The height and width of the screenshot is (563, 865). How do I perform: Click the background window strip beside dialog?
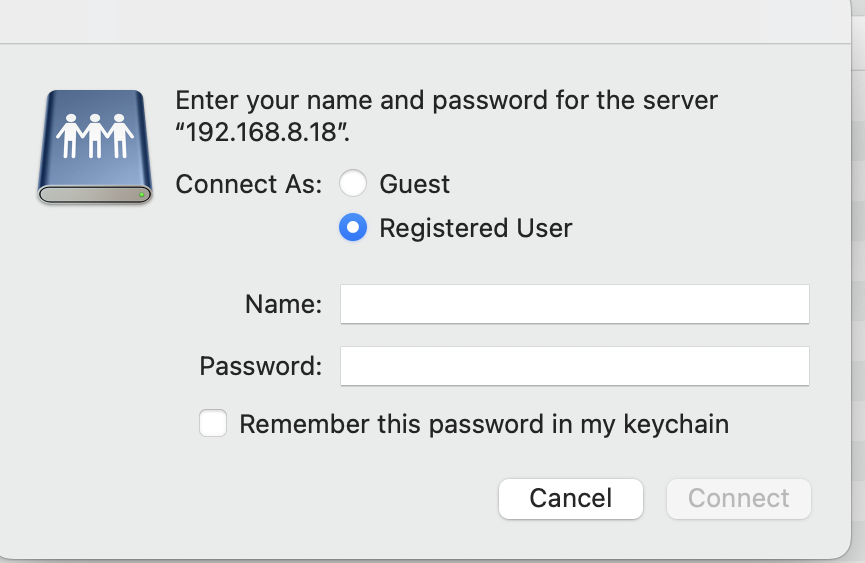click(x=858, y=276)
